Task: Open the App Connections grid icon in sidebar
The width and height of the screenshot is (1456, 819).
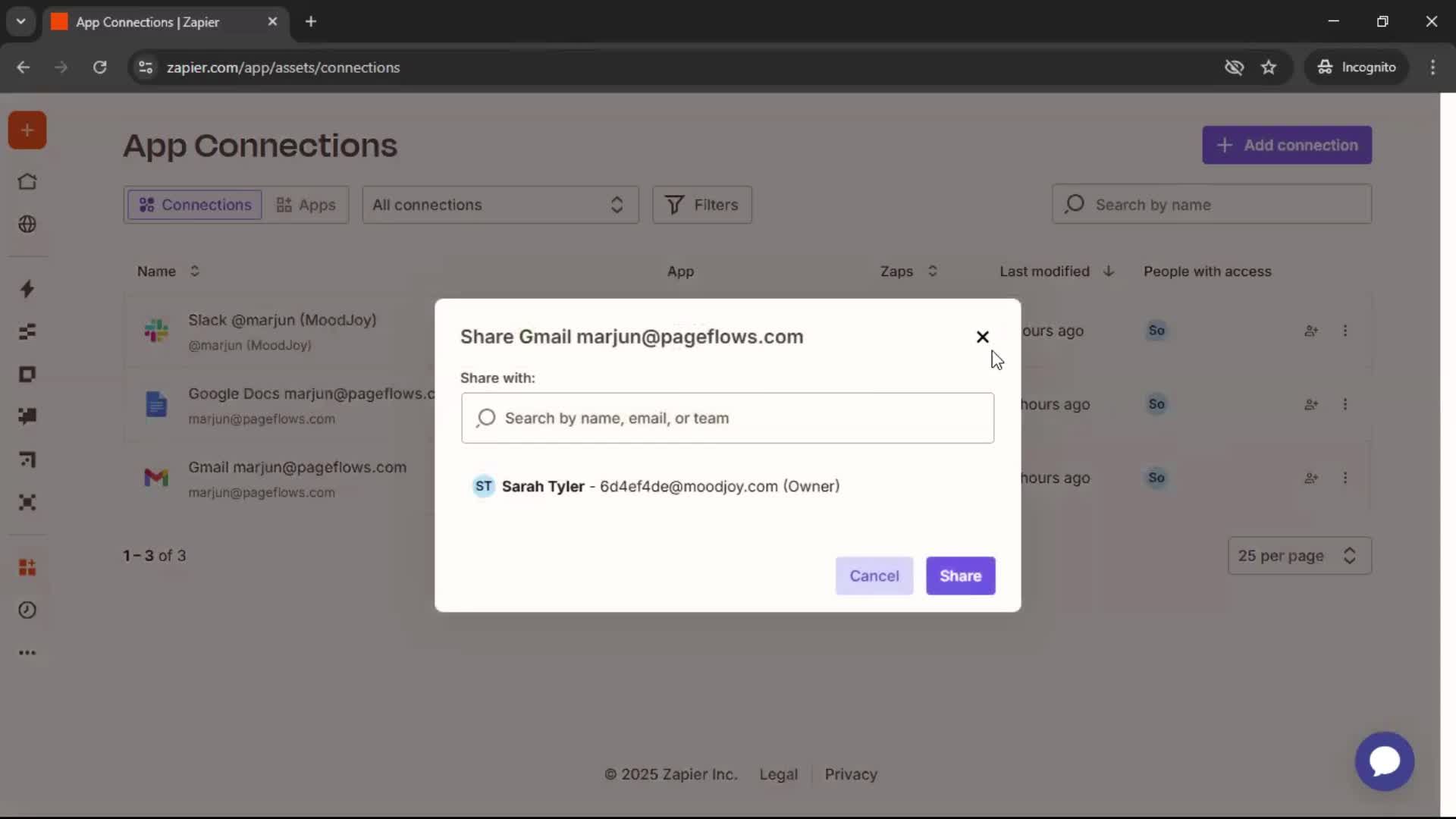Action: coord(27,567)
